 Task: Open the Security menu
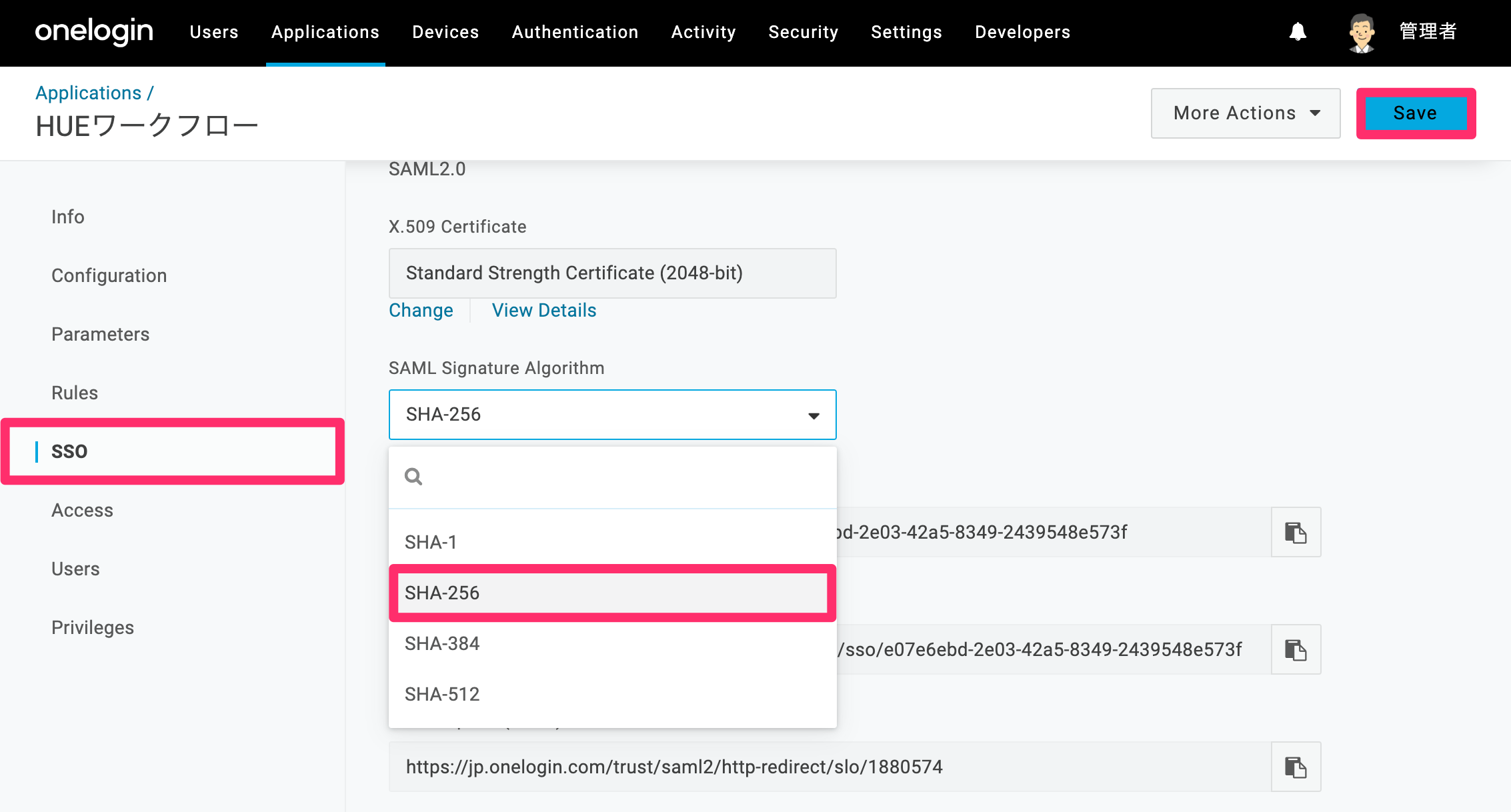[x=804, y=32]
